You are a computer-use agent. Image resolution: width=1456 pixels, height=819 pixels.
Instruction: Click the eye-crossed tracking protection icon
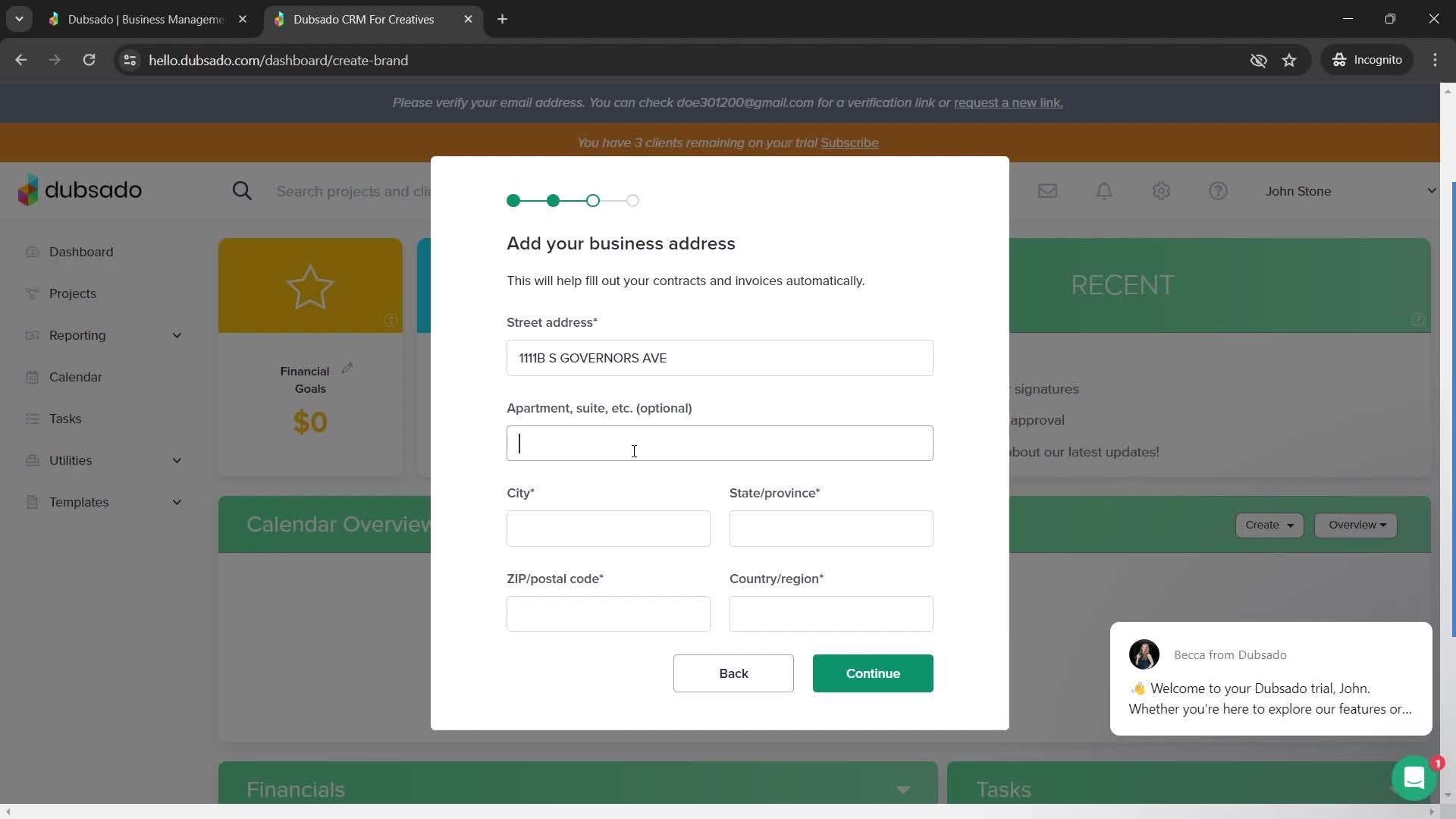(1258, 60)
